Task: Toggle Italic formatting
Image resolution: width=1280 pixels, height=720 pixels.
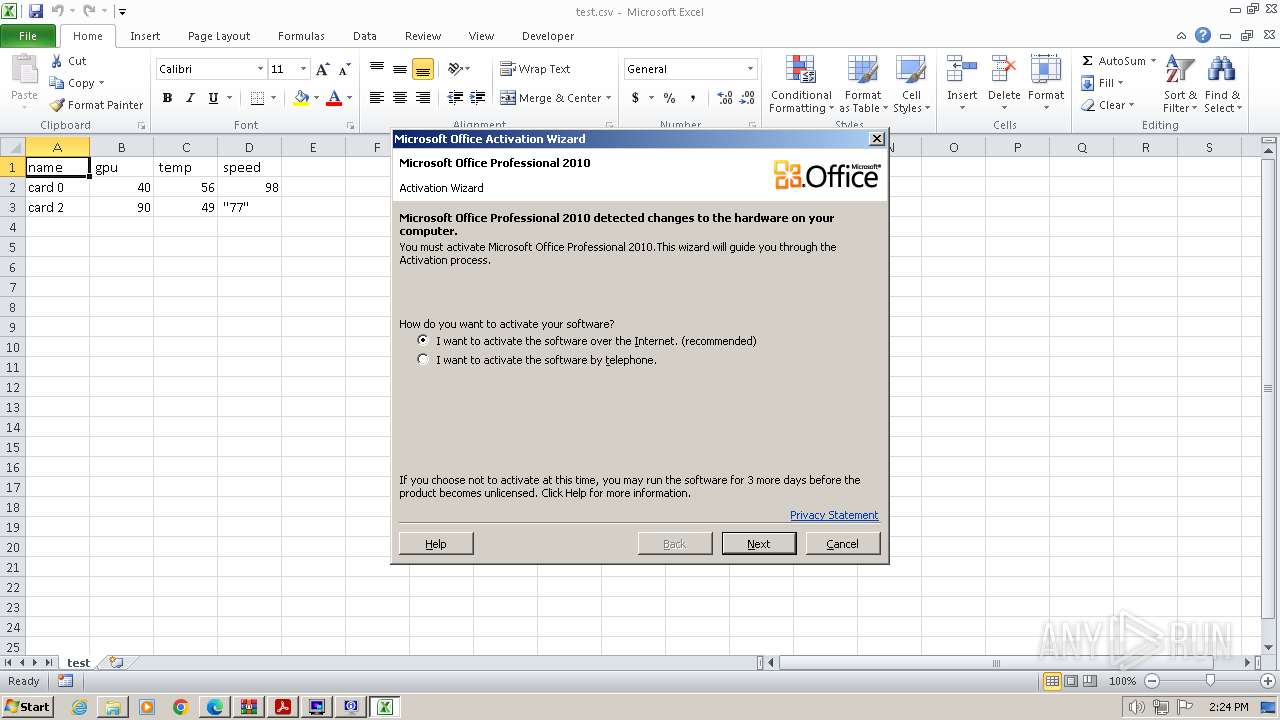Action: pyautogui.click(x=190, y=98)
